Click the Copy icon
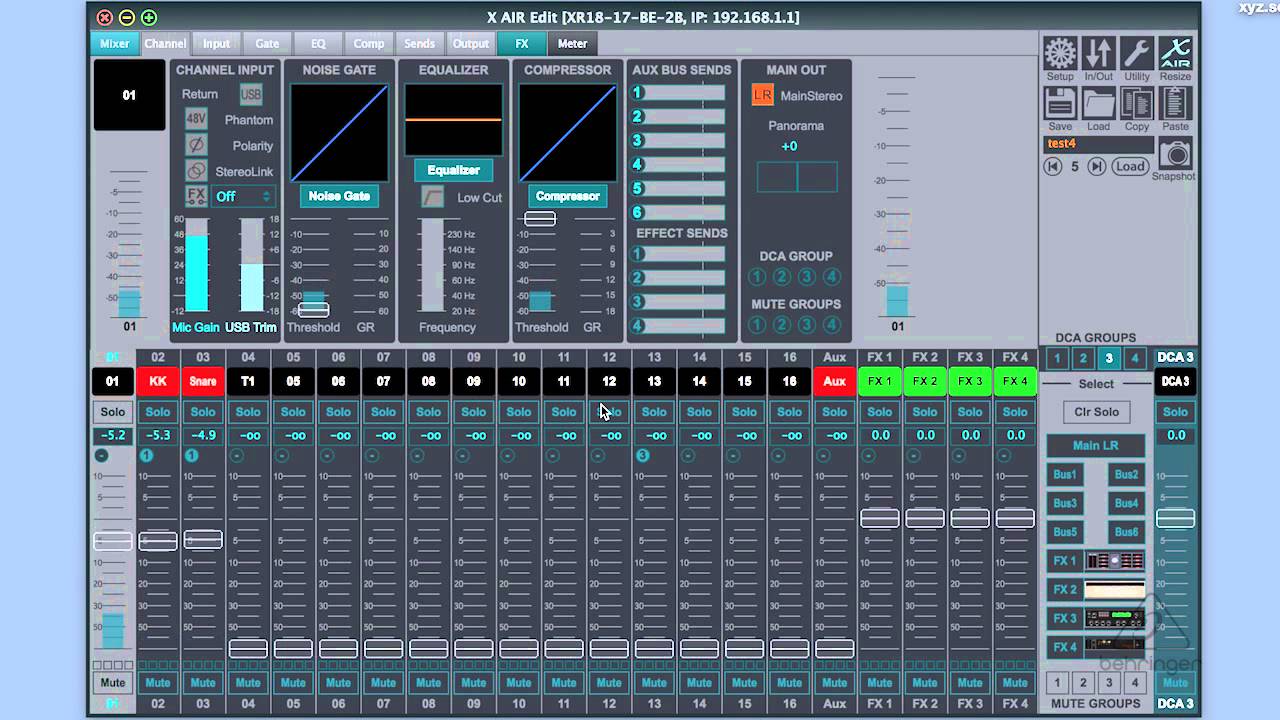 coord(1137,103)
